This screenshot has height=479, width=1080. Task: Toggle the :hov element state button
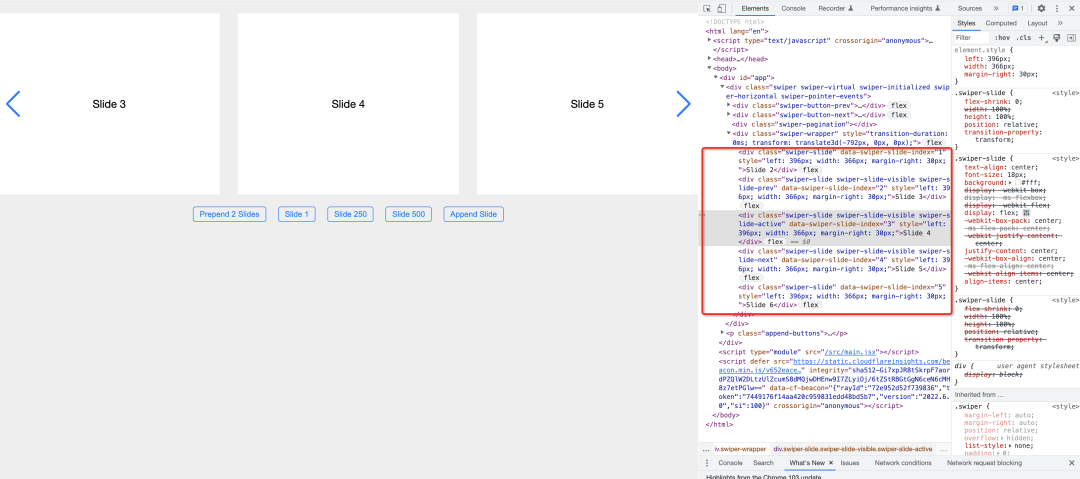tap(1002, 38)
